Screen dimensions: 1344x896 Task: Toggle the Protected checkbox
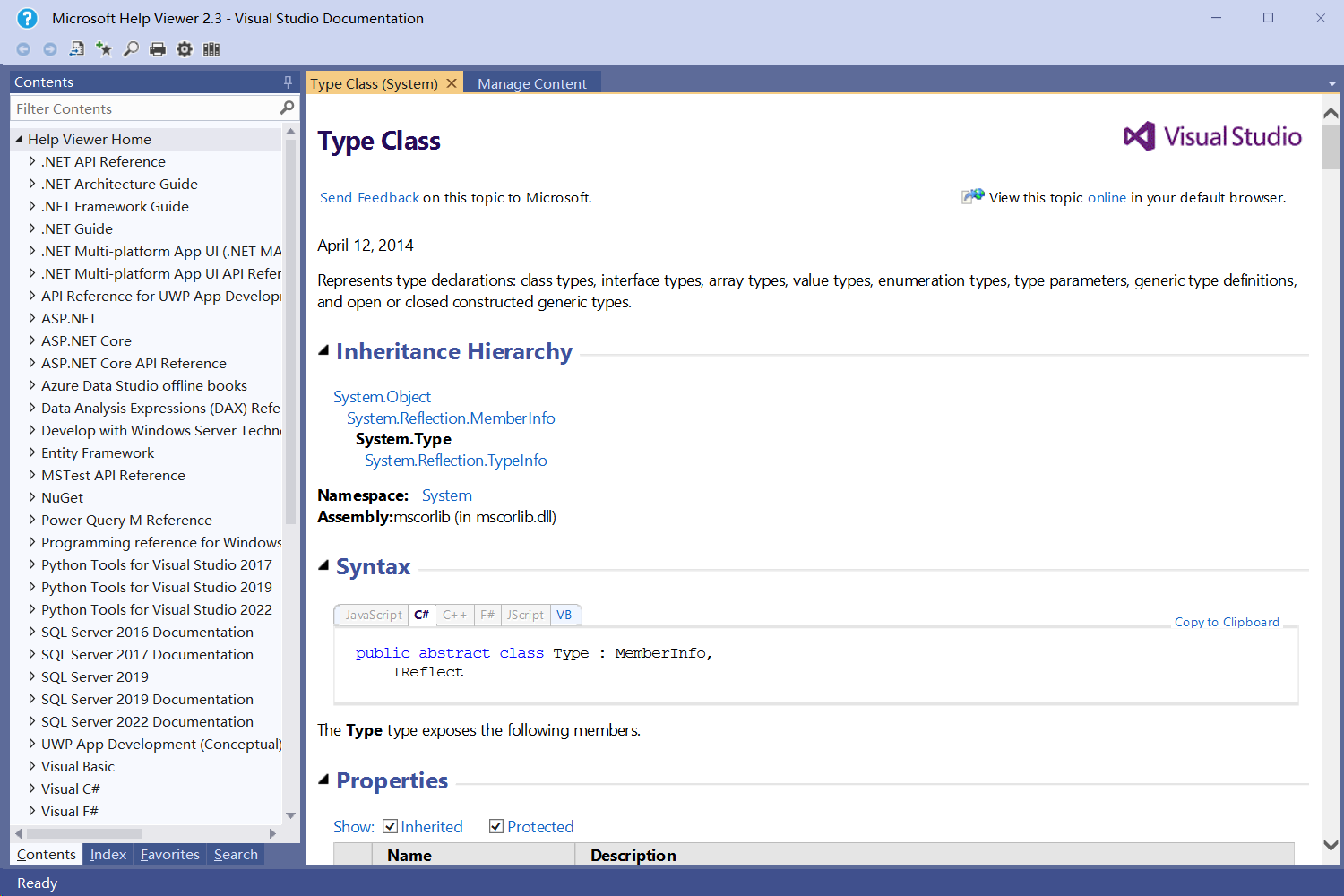coord(496,826)
